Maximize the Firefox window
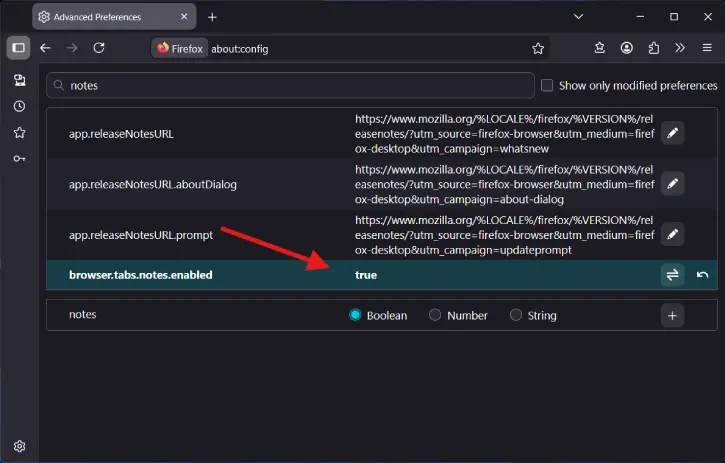The height and width of the screenshot is (463, 725). (x=674, y=17)
